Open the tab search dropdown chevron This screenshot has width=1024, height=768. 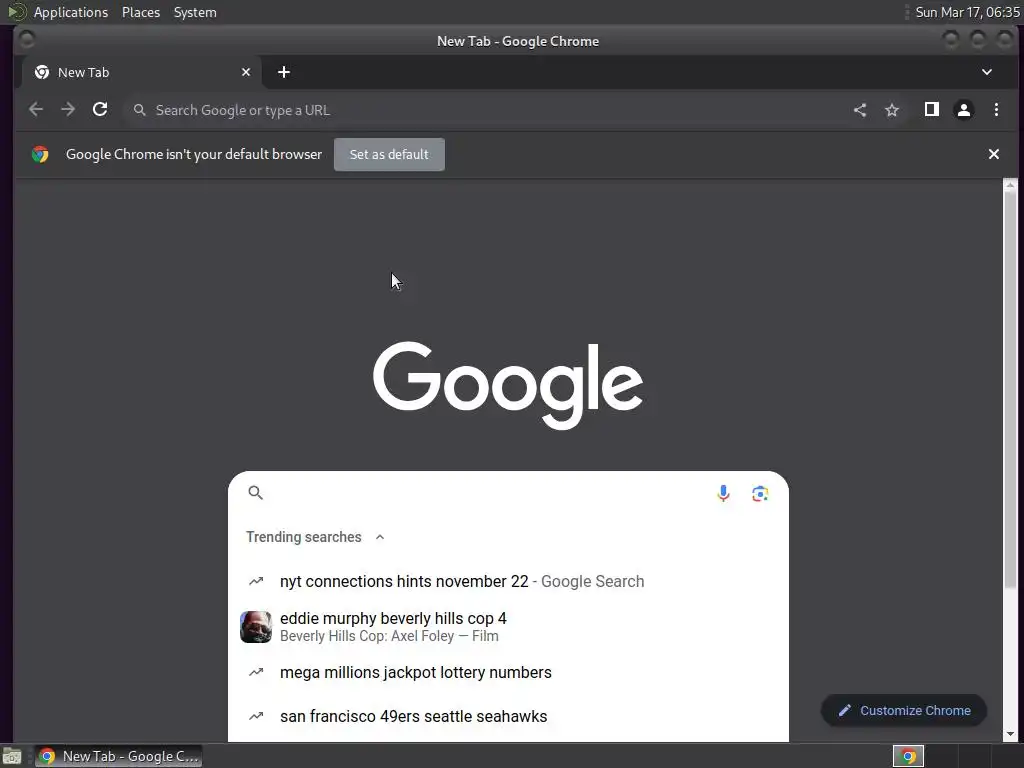tap(987, 72)
